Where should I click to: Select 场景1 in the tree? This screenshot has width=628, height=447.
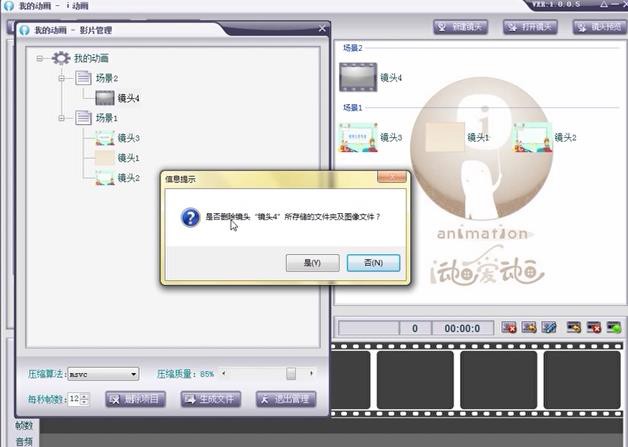click(x=107, y=118)
